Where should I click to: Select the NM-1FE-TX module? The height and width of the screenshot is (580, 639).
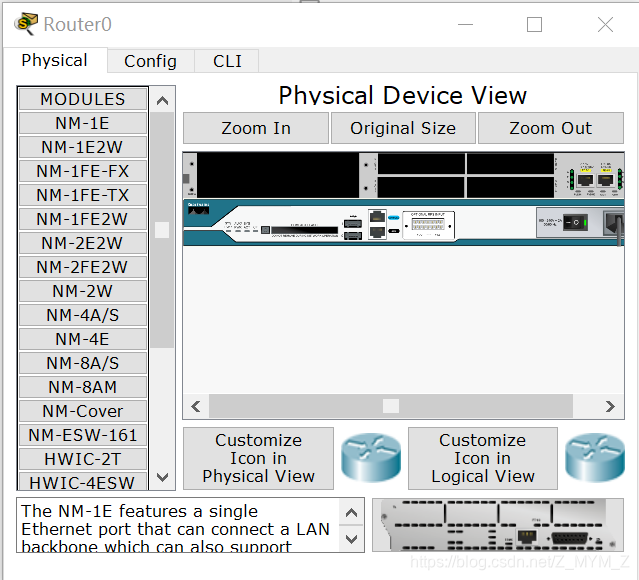point(83,195)
